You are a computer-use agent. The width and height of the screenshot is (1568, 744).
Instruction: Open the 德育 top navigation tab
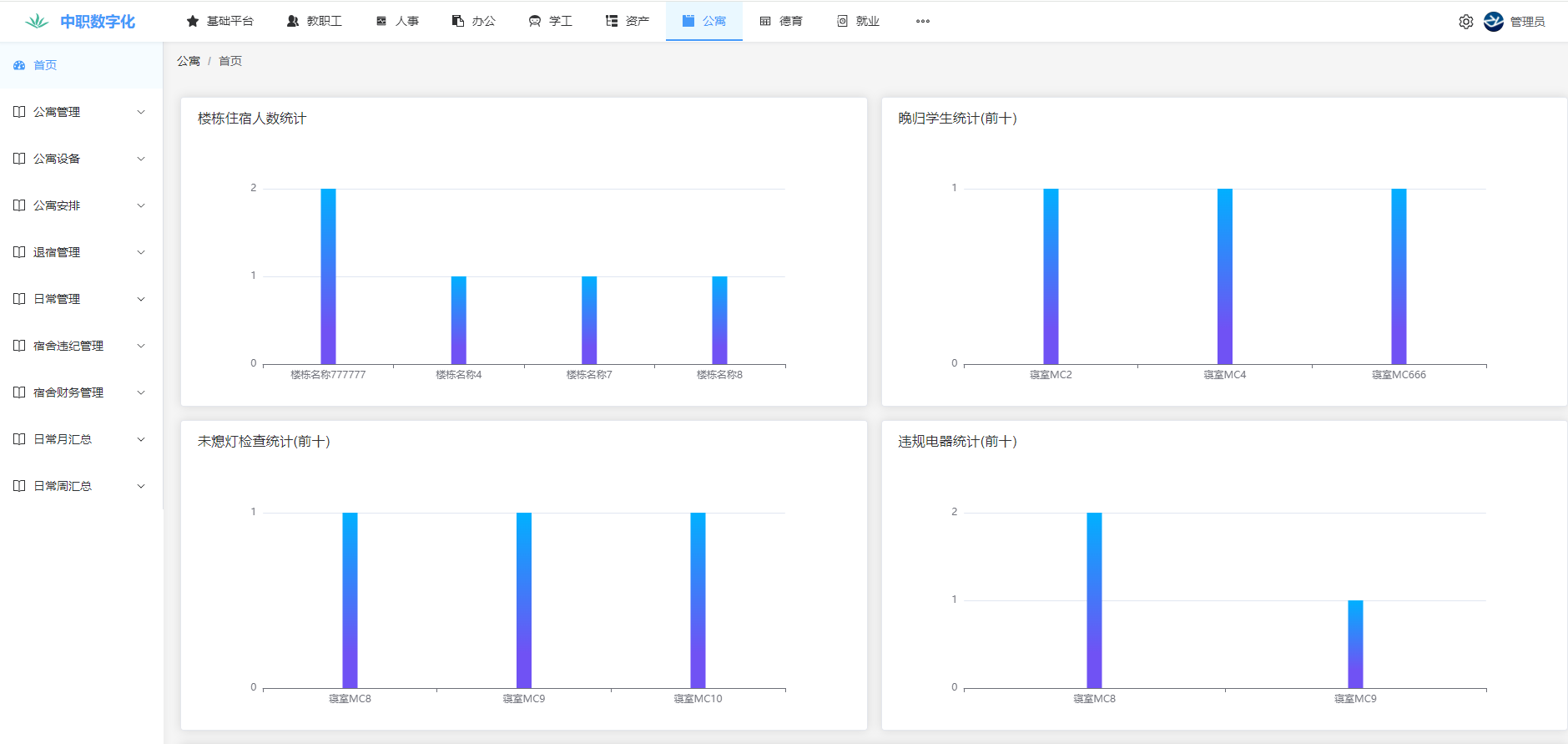[781, 21]
